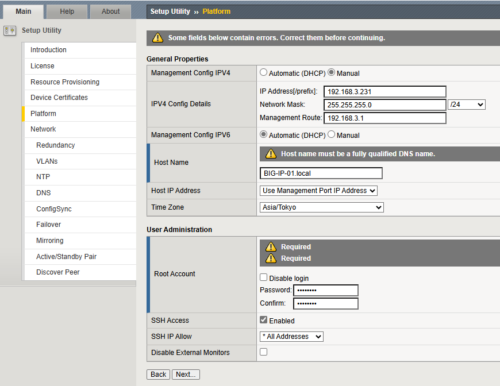Screen dimensions: 500x386
Task: Open License in the setup menu
Action: click(x=80, y=66)
